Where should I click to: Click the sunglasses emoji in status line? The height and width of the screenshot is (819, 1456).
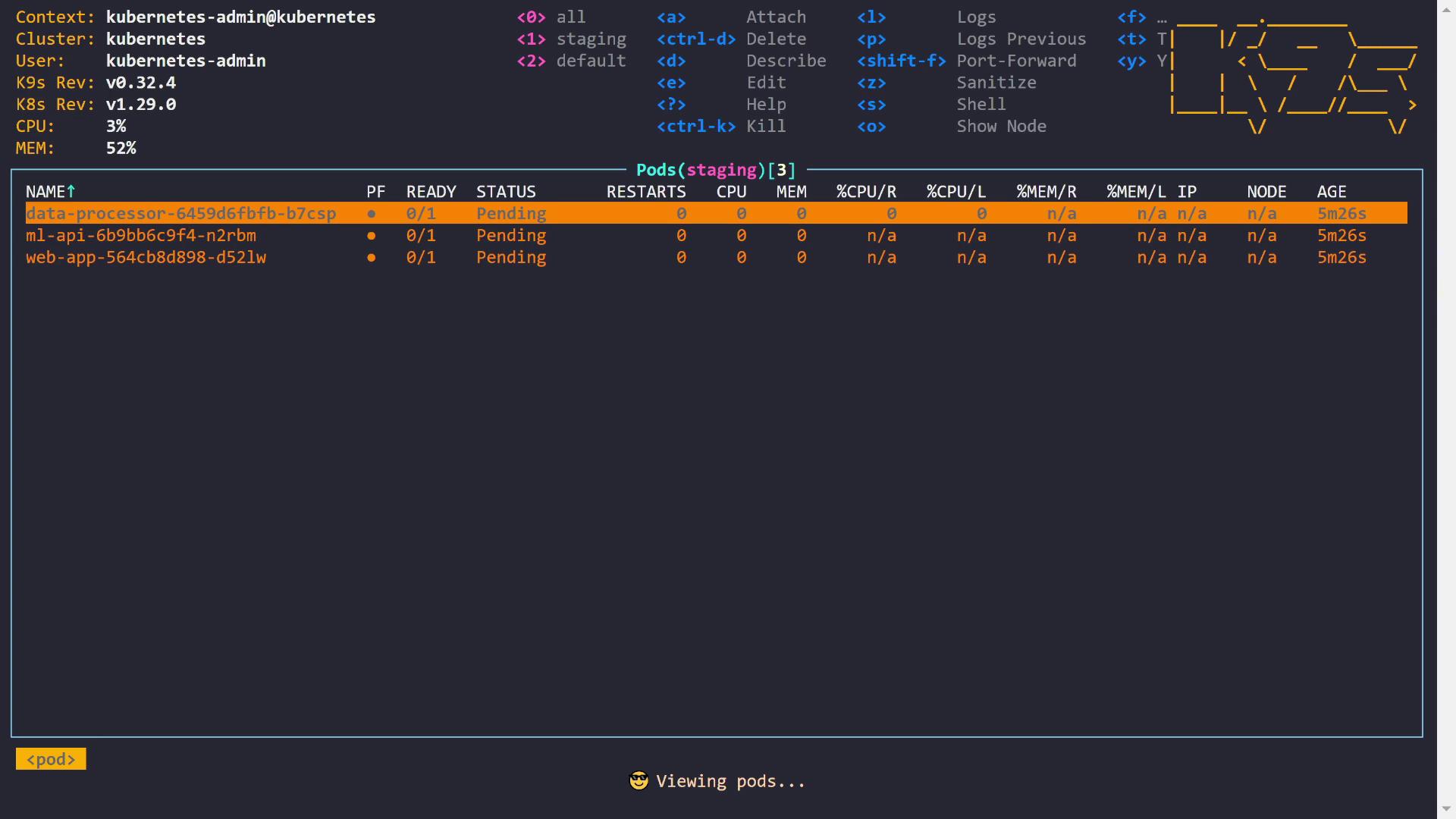639,781
